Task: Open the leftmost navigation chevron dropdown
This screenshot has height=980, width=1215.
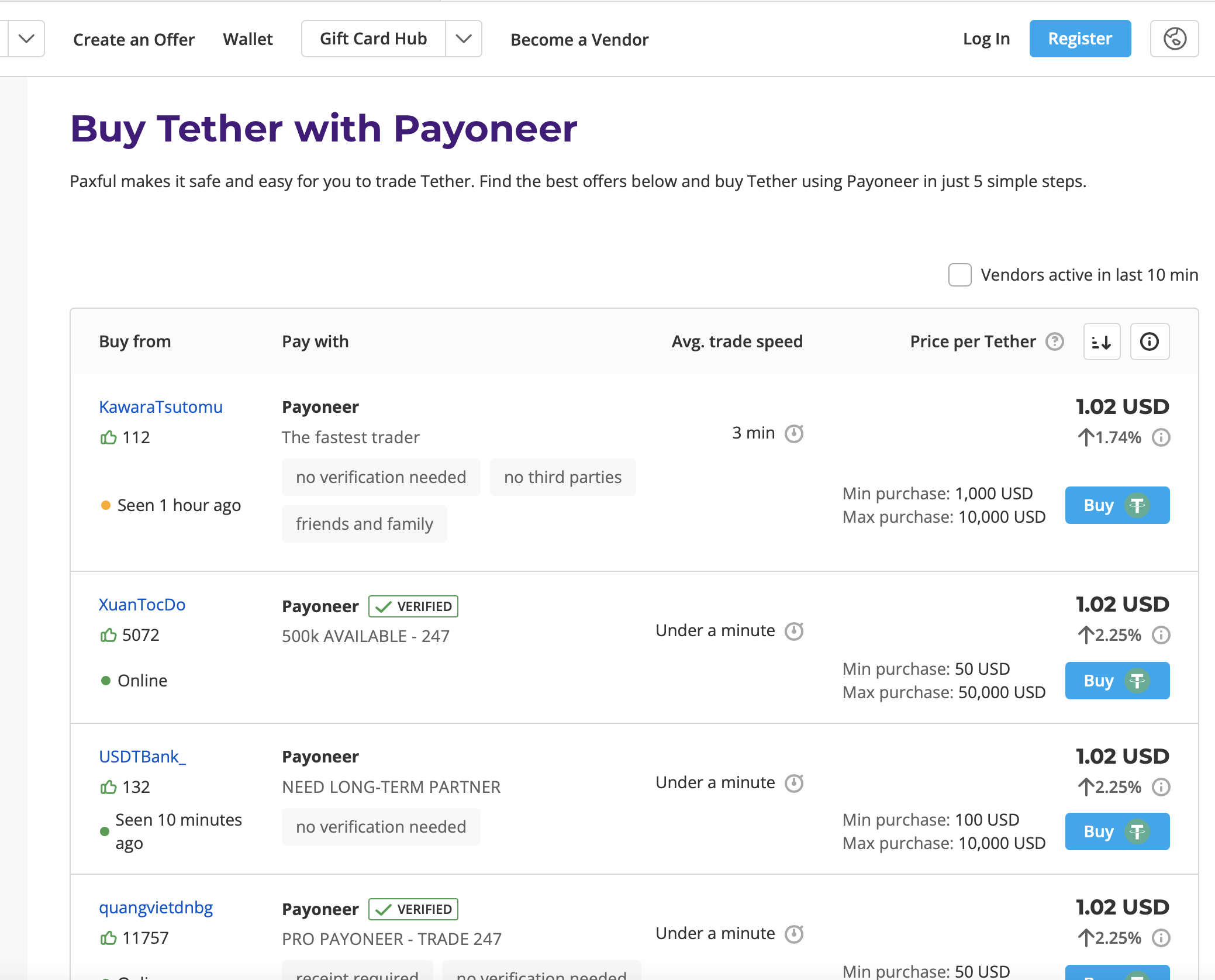Action: click(x=26, y=39)
